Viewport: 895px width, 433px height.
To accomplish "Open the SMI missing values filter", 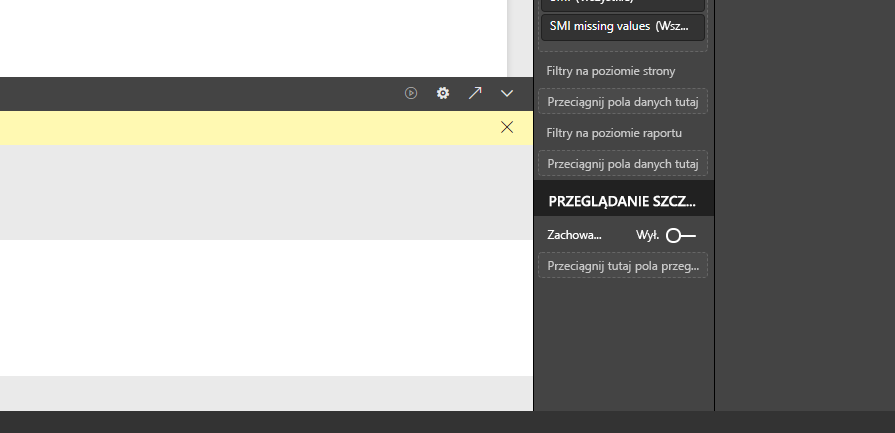I will 623,27.
